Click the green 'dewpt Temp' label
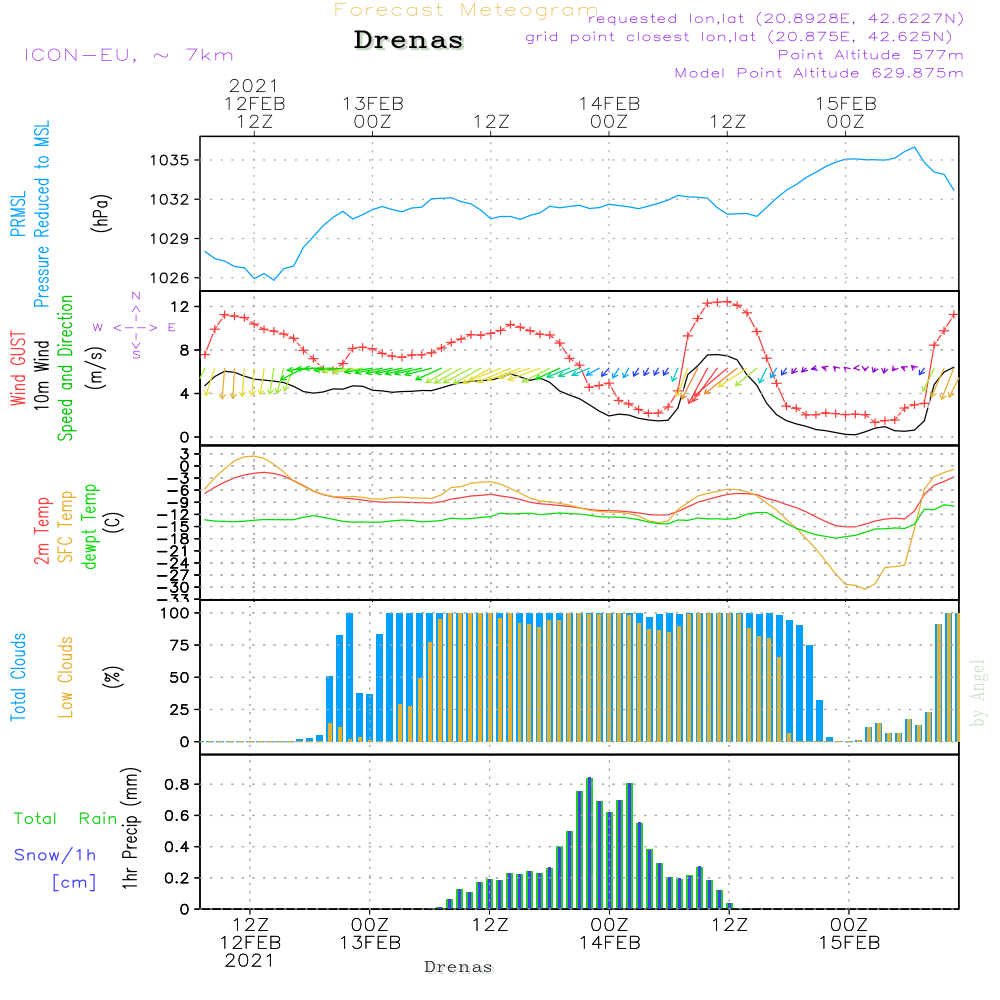 tap(89, 527)
